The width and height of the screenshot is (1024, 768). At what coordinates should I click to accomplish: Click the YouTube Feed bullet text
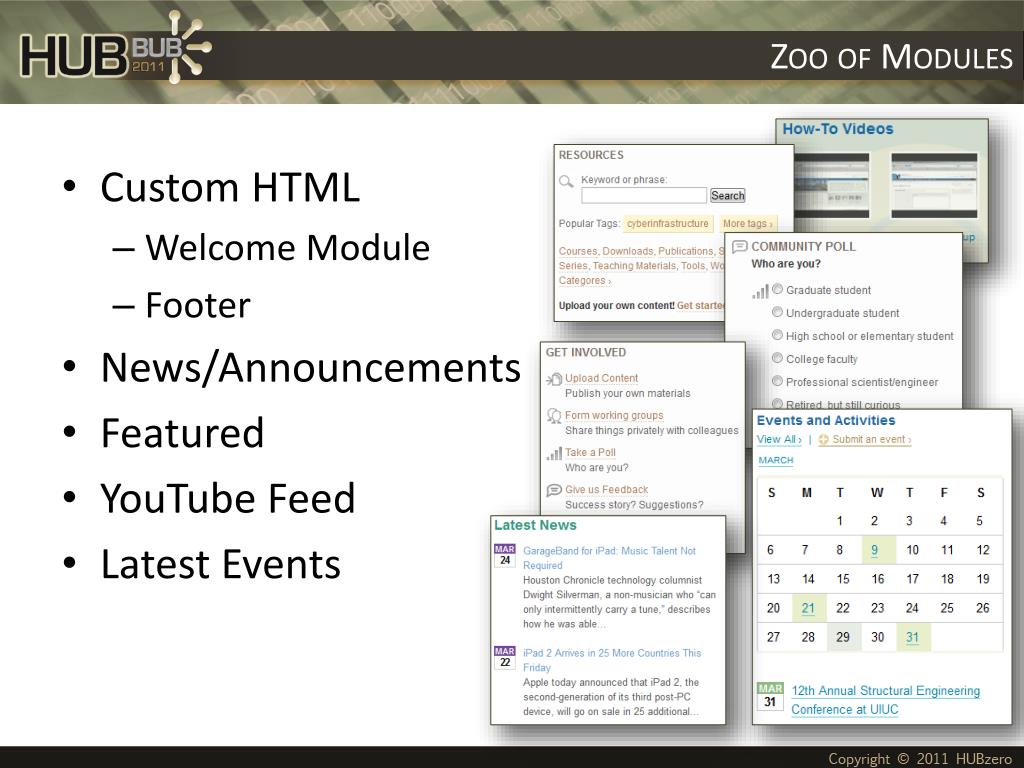(x=228, y=498)
